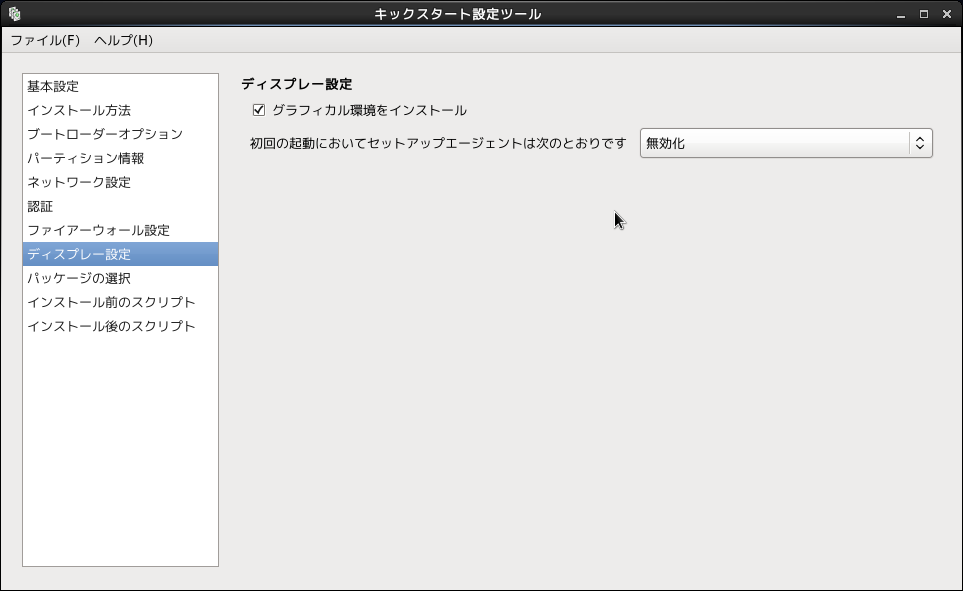Toggle グラフィカル環境をインストール checkbox
This screenshot has height=591, width=963.
coord(259,110)
